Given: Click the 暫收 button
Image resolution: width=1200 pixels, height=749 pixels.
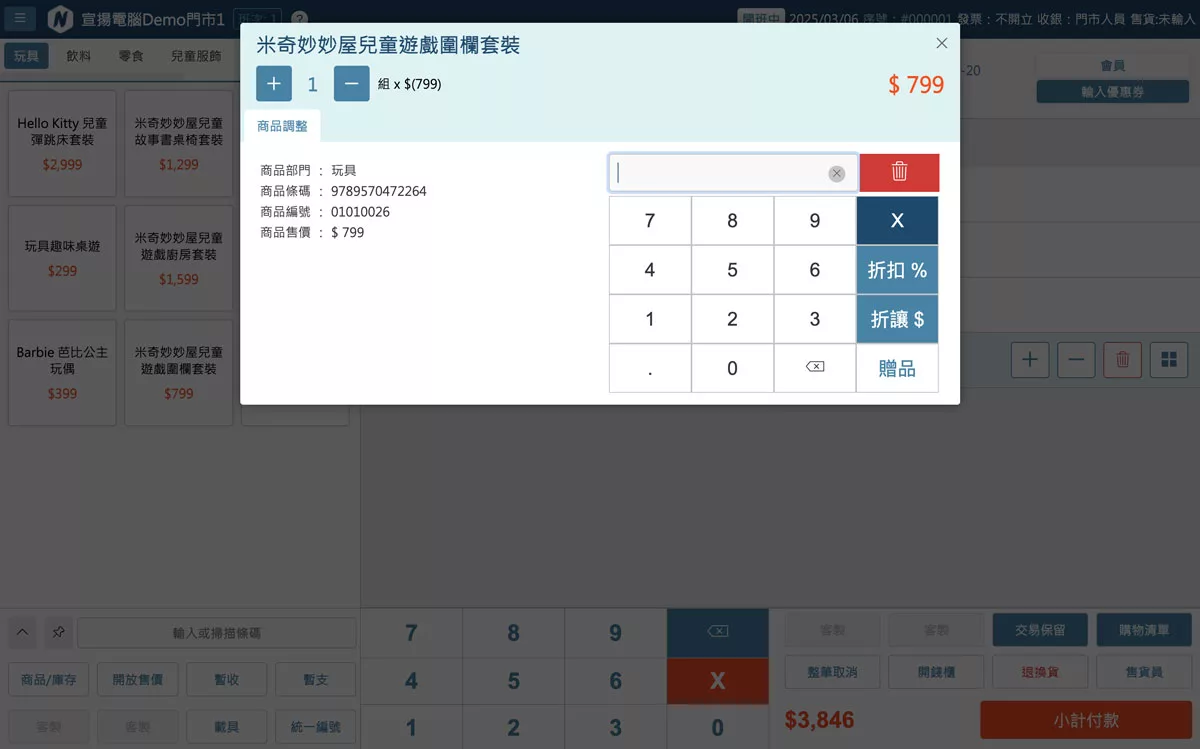Looking at the screenshot, I should tap(227, 680).
